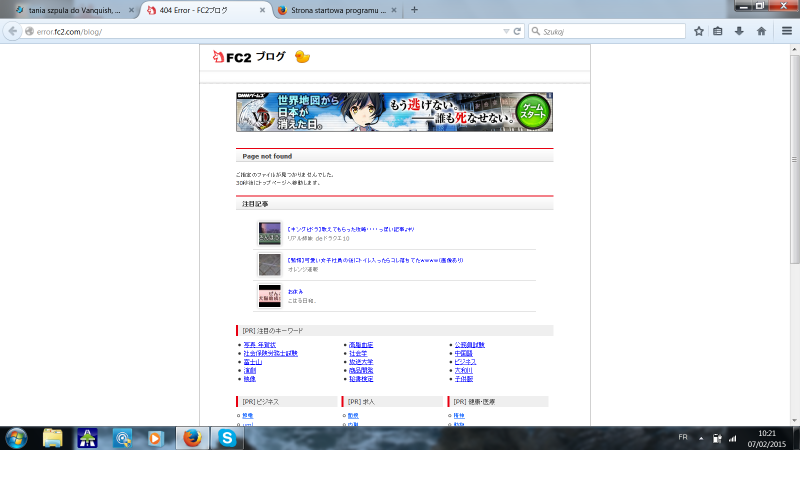Expand hidden system tray icons arrow

pos(701,438)
